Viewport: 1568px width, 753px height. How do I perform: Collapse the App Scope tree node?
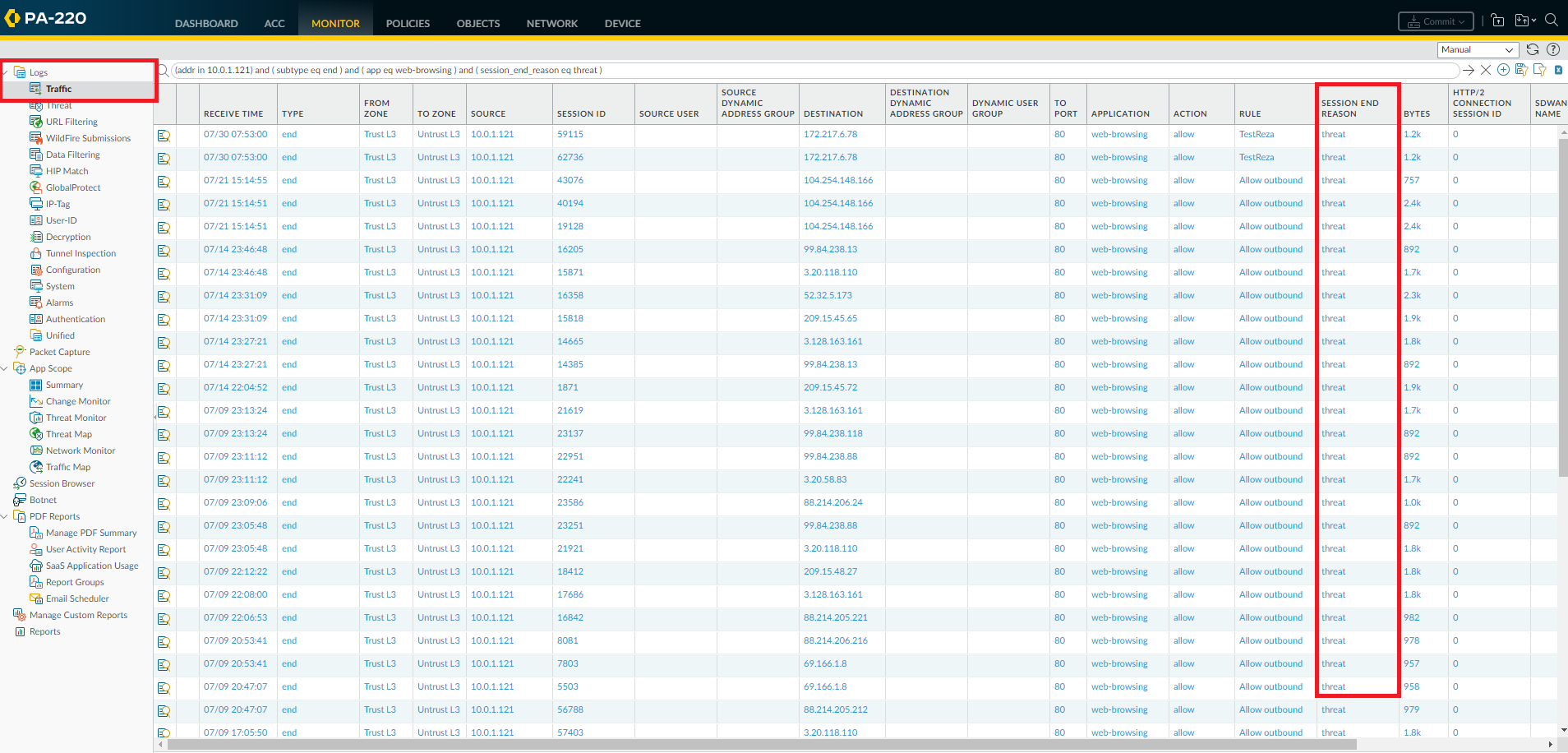click(6, 368)
